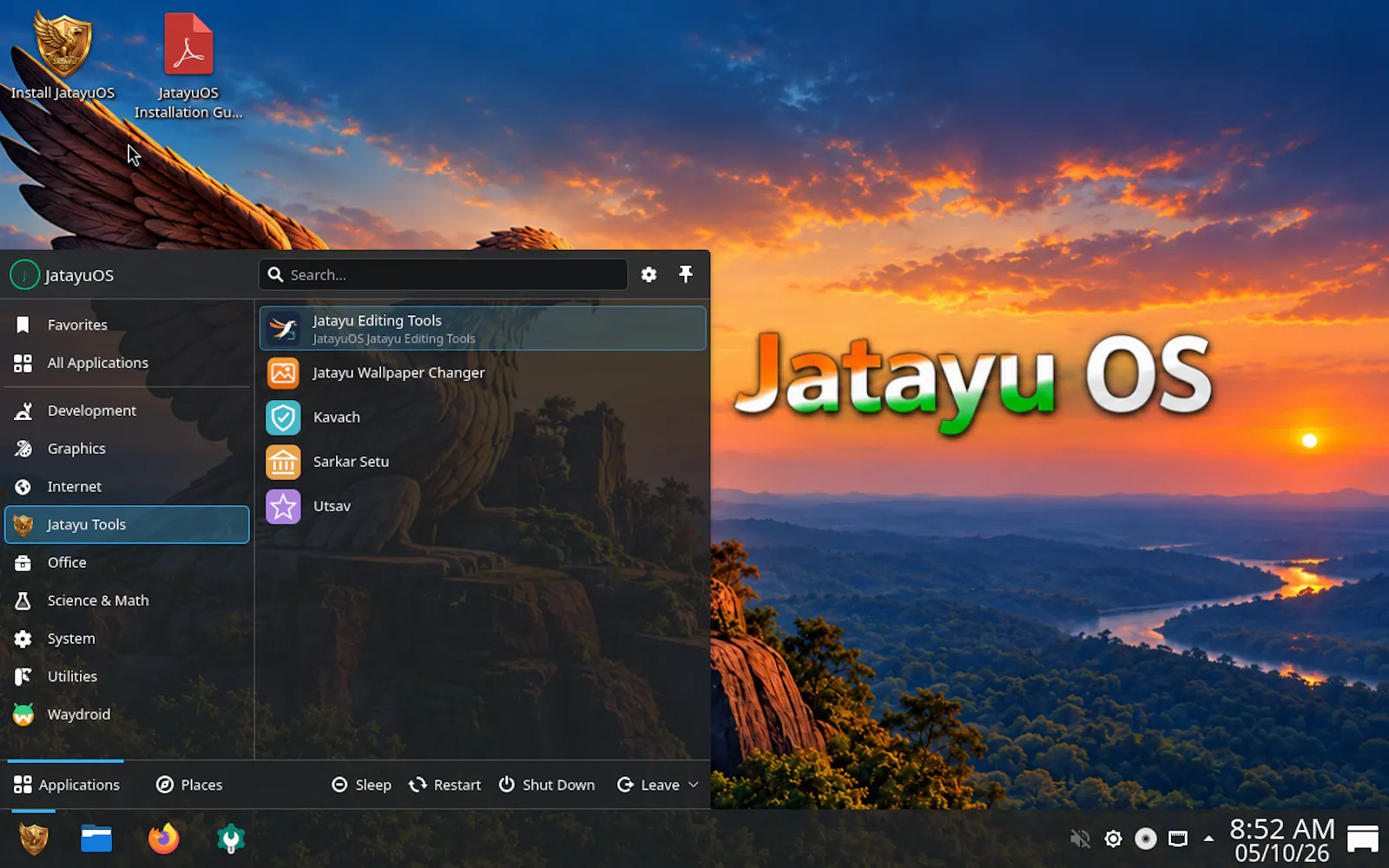The height and width of the screenshot is (868, 1389).
Task: Select the Favorites category
Action: (127, 325)
